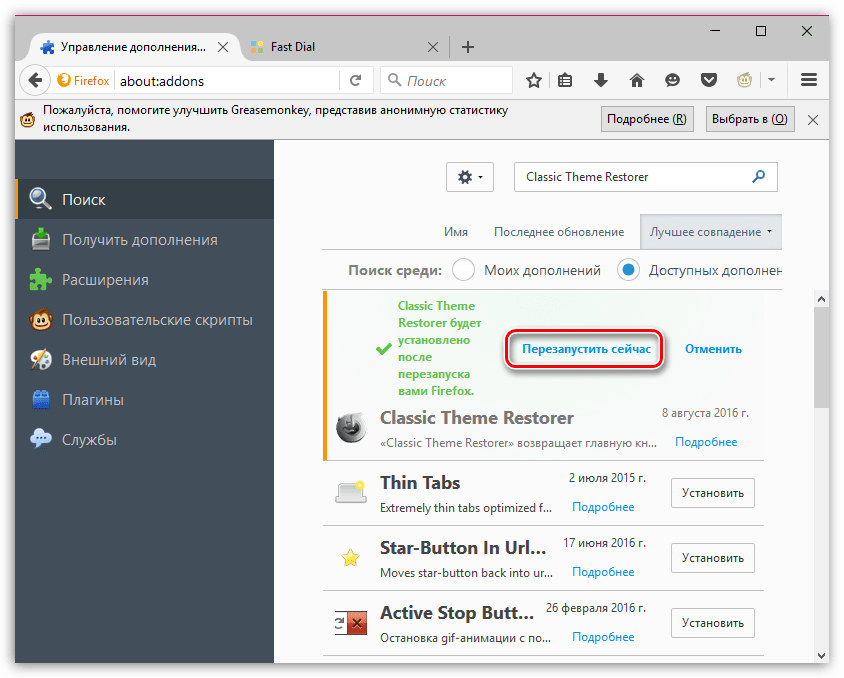Open the downloads arrow icon
The height and width of the screenshot is (678, 844).
click(x=601, y=80)
